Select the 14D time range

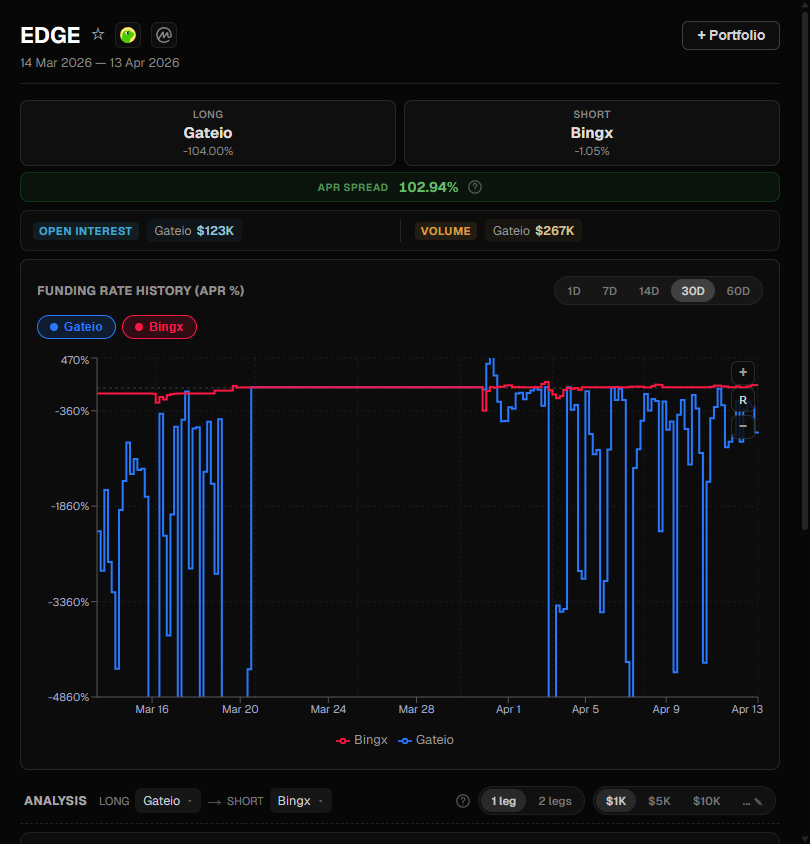coord(649,291)
